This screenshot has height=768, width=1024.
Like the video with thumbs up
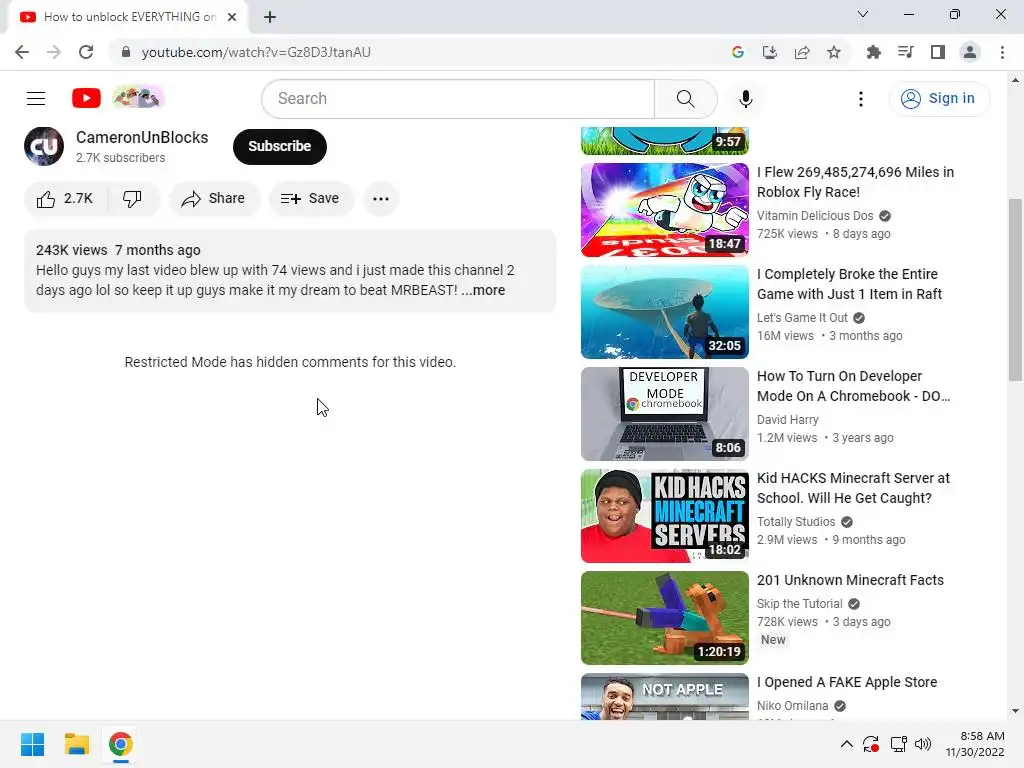click(65, 199)
